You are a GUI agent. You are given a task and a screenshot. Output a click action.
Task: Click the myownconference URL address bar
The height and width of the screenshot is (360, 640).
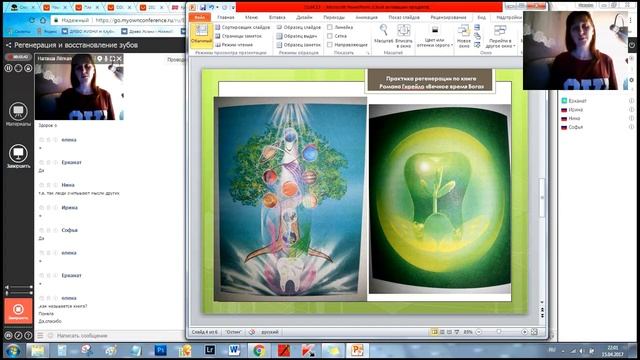coord(118,20)
